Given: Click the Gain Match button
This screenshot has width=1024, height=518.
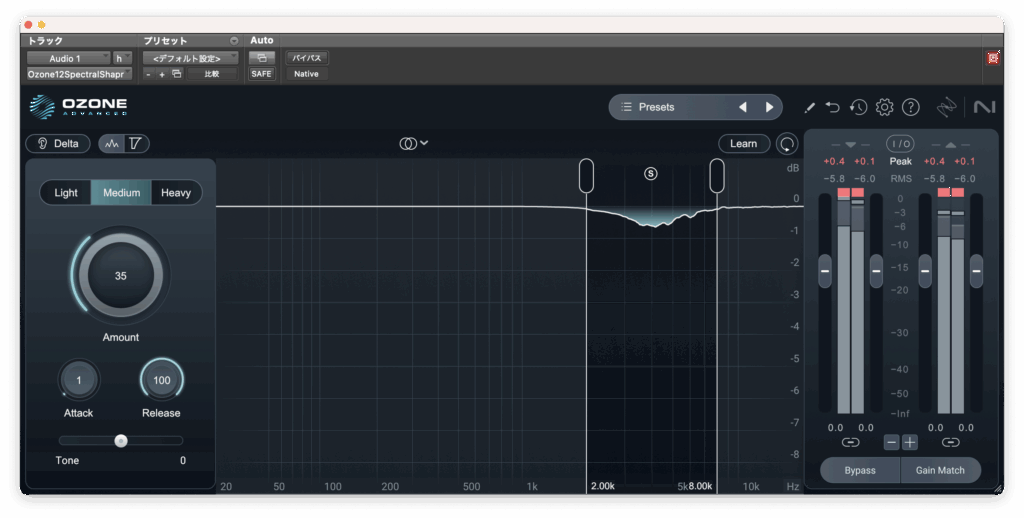Looking at the screenshot, I should [941, 470].
